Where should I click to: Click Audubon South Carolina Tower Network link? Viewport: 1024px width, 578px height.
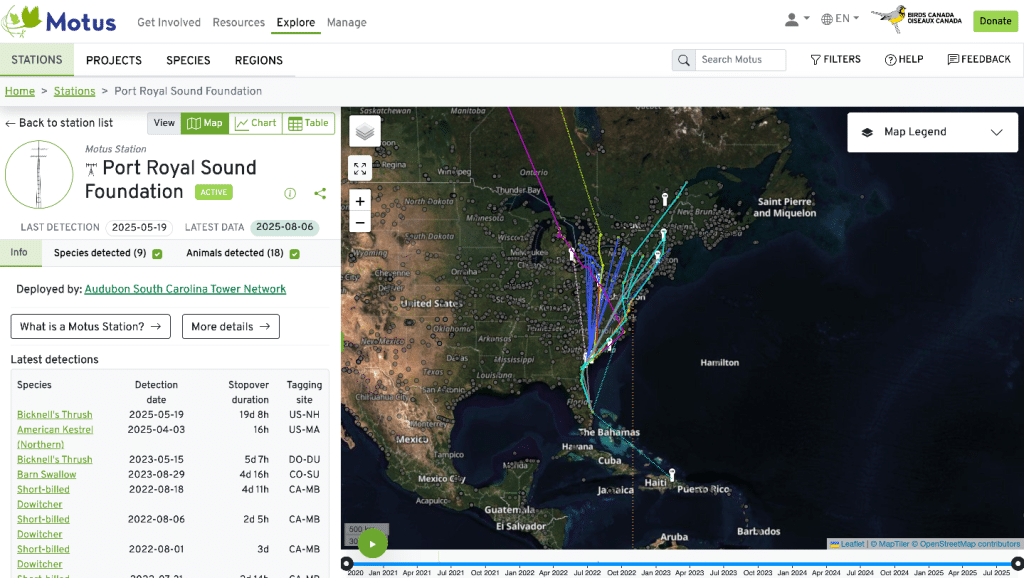click(185, 289)
